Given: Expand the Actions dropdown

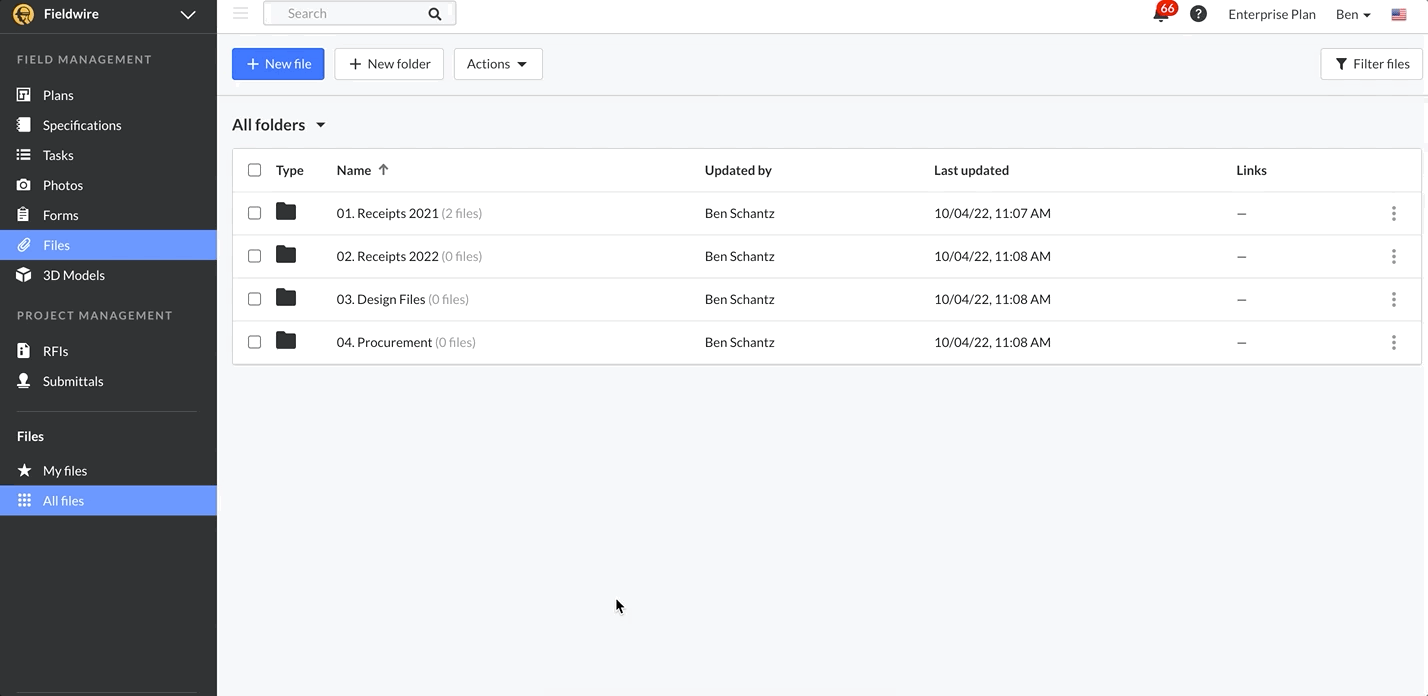Looking at the screenshot, I should (x=497, y=64).
